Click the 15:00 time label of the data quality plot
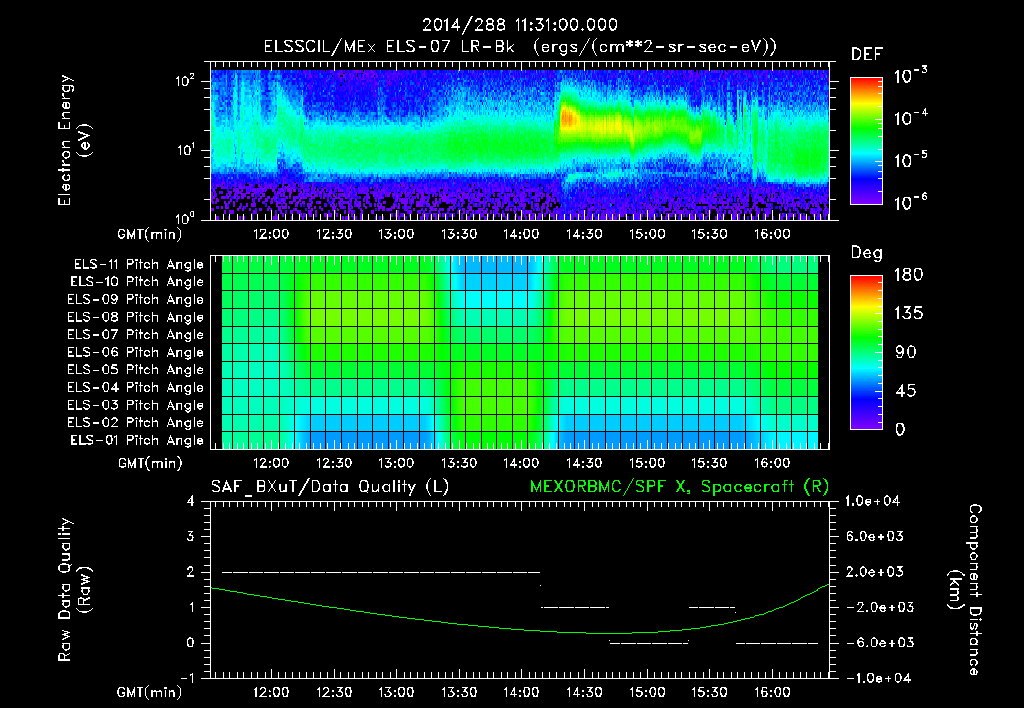The image size is (1024, 708). (x=647, y=692)
